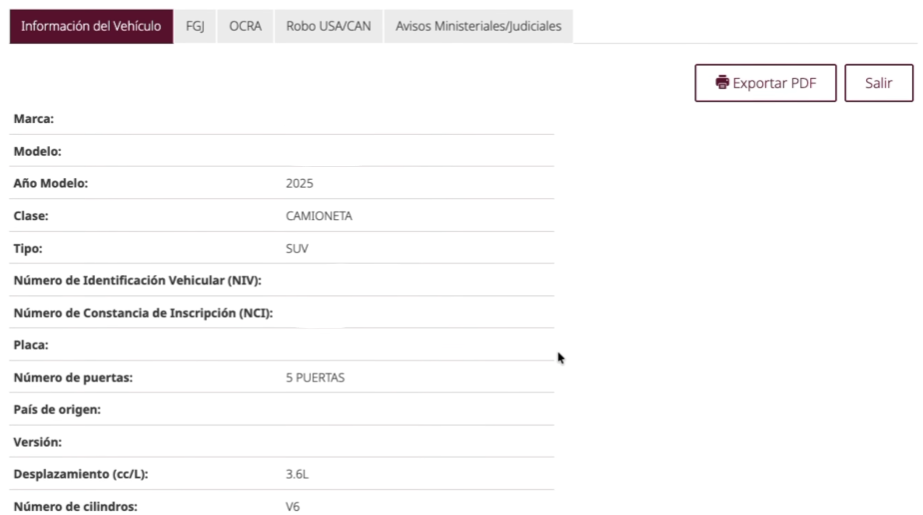Screen dimensions: 923x515
Task: Select the value 5 PUERTAS
Action: 316,378
